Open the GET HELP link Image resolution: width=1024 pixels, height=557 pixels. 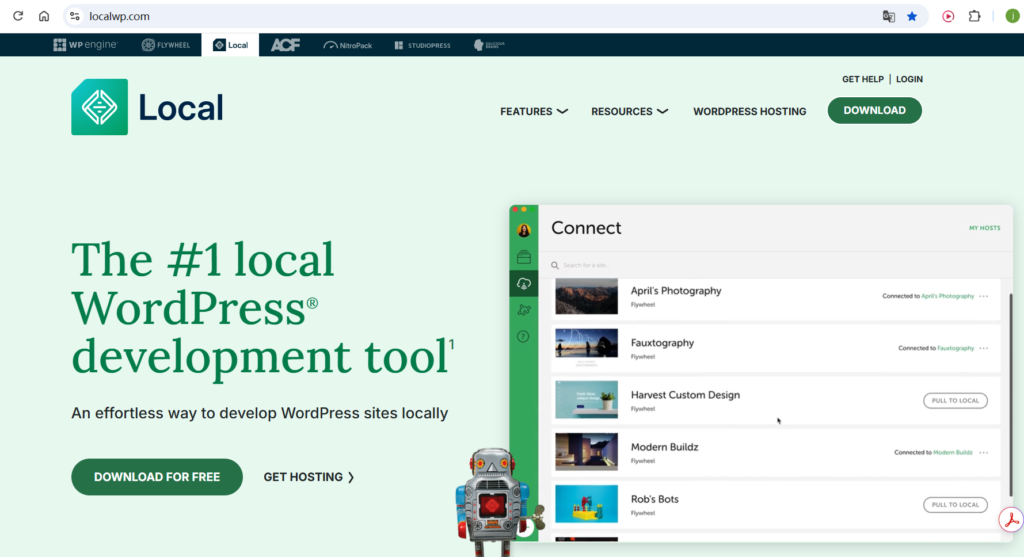tap(862, 79)
